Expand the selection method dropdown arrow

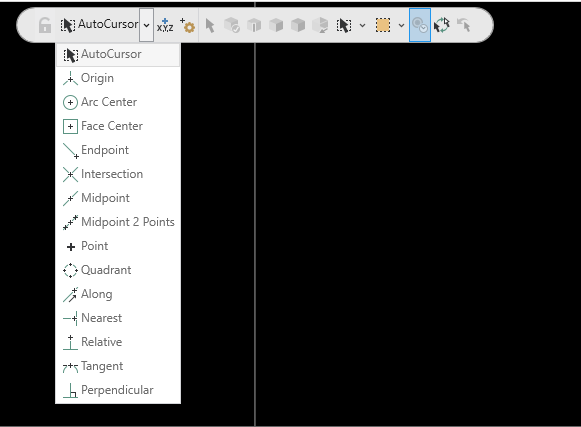pyautogui.click(x=362, y=26)
